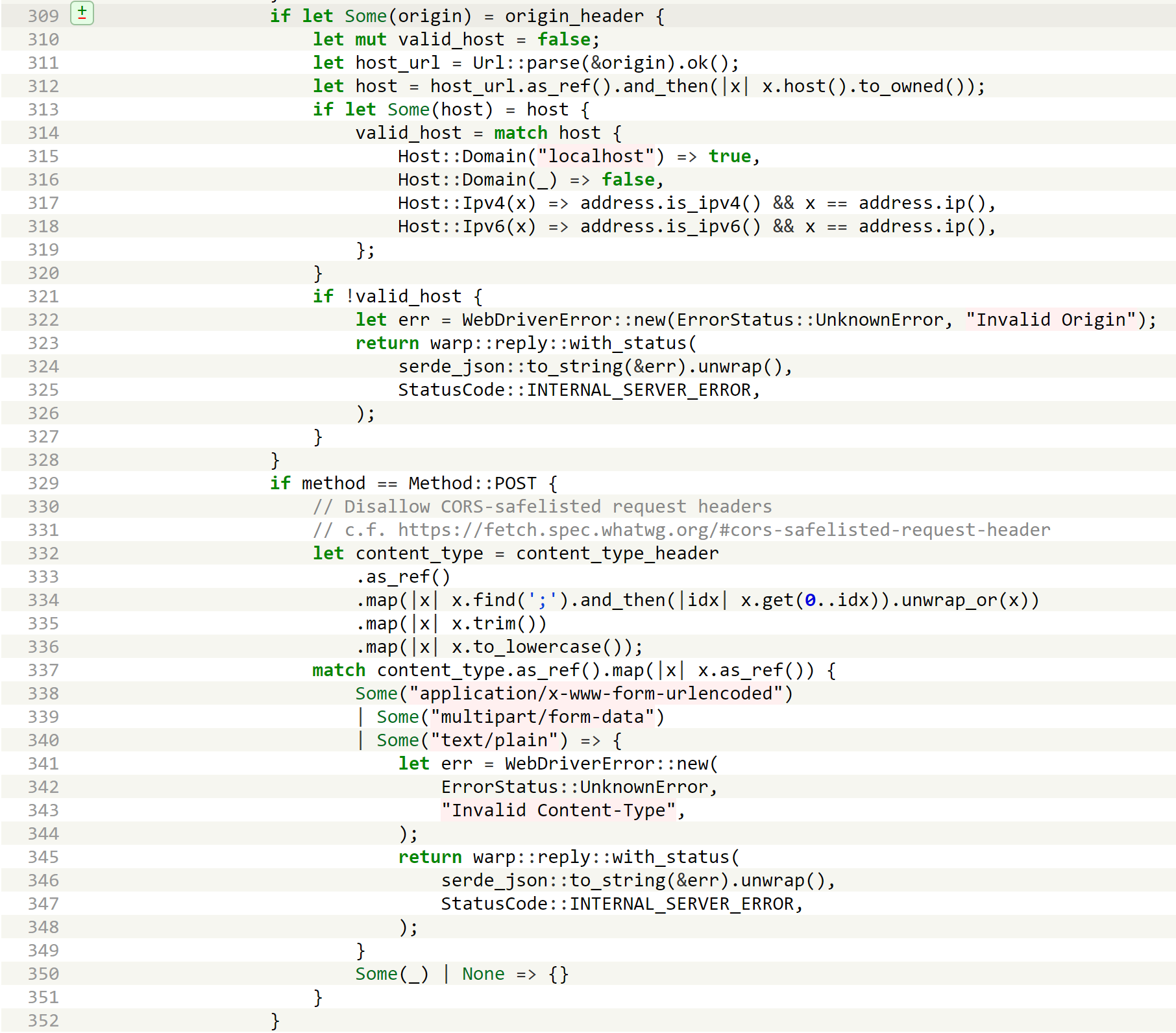Click line number 337 in the gutter
Image resolution: width=1176 pixels, height=1033 pixels.
point(43,670)
